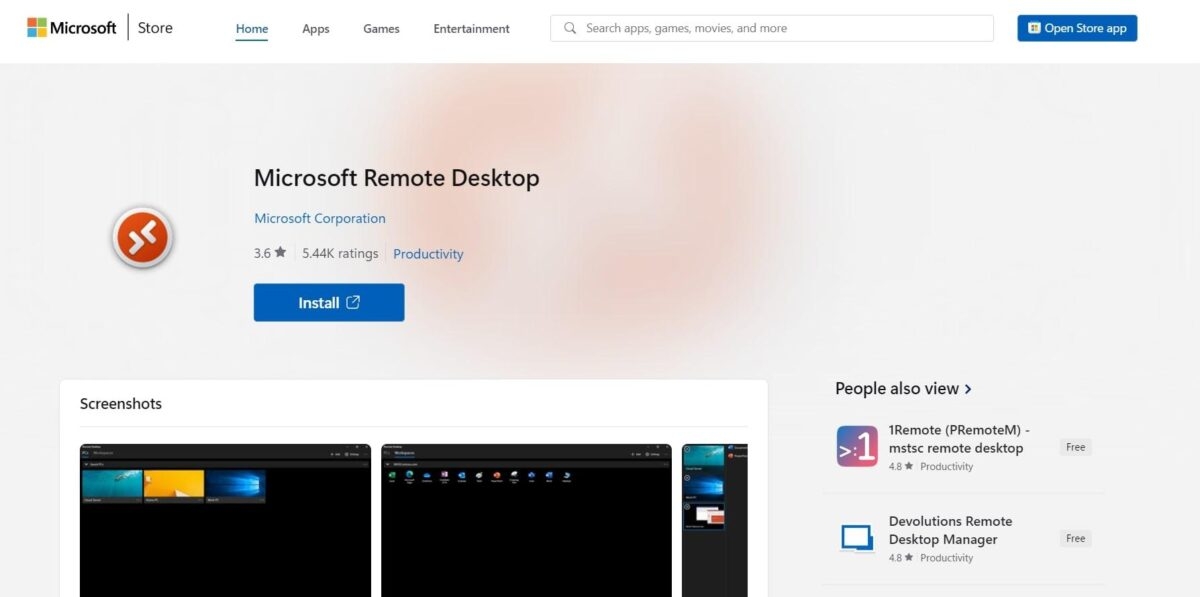The image size is (1200, 597).
Task: Open the first screenshot showing PCs
Action: point(225,520)
